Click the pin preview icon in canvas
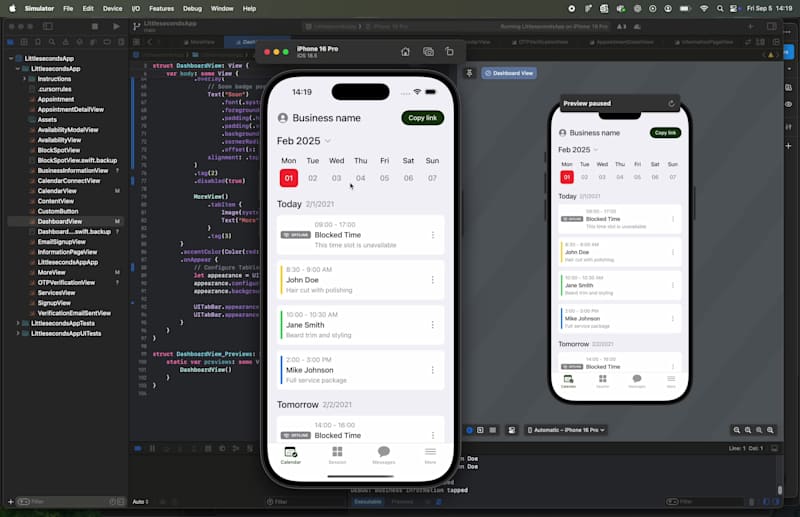 (x=469, y=73)
